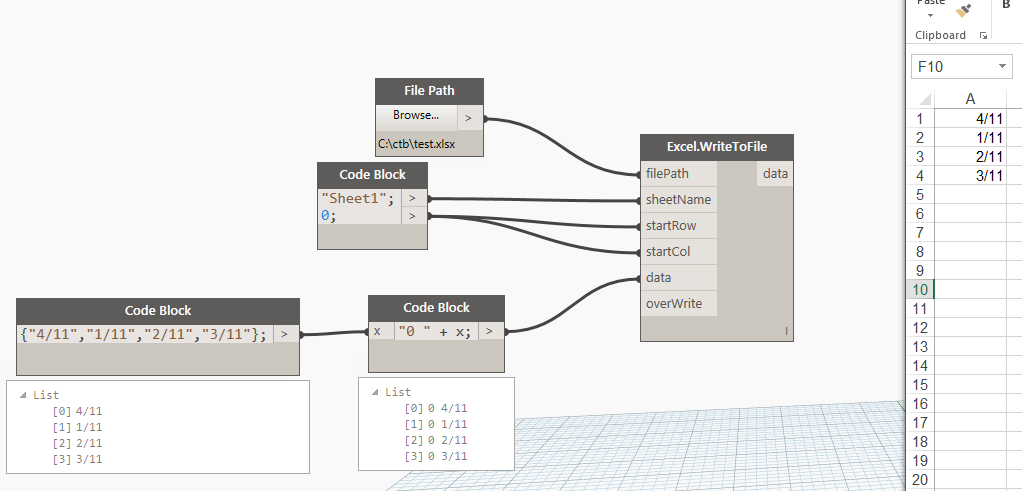Select [2] 2/11 in left preview list
Viewport: 1022px width, 491px height.
click(x=77, y=443)
